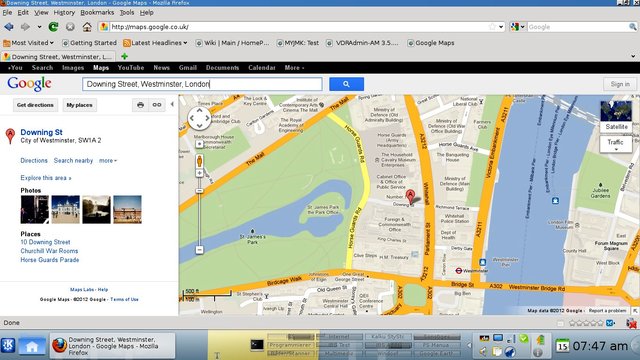Toggle the Traffic layer on the map
640x360 pixels.
[x=616, y=144]
